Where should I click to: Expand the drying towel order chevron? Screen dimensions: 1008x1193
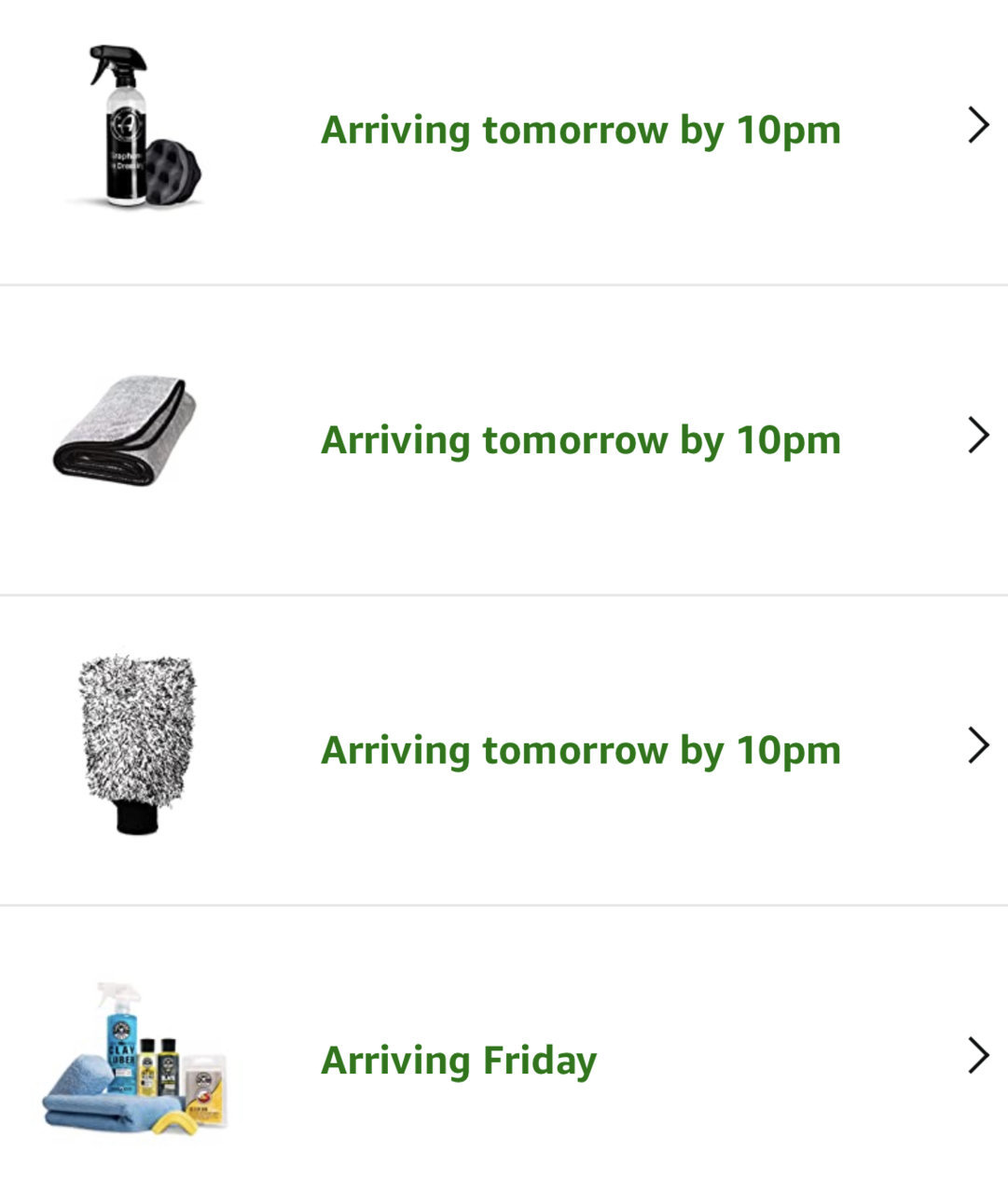pos(978,436)
